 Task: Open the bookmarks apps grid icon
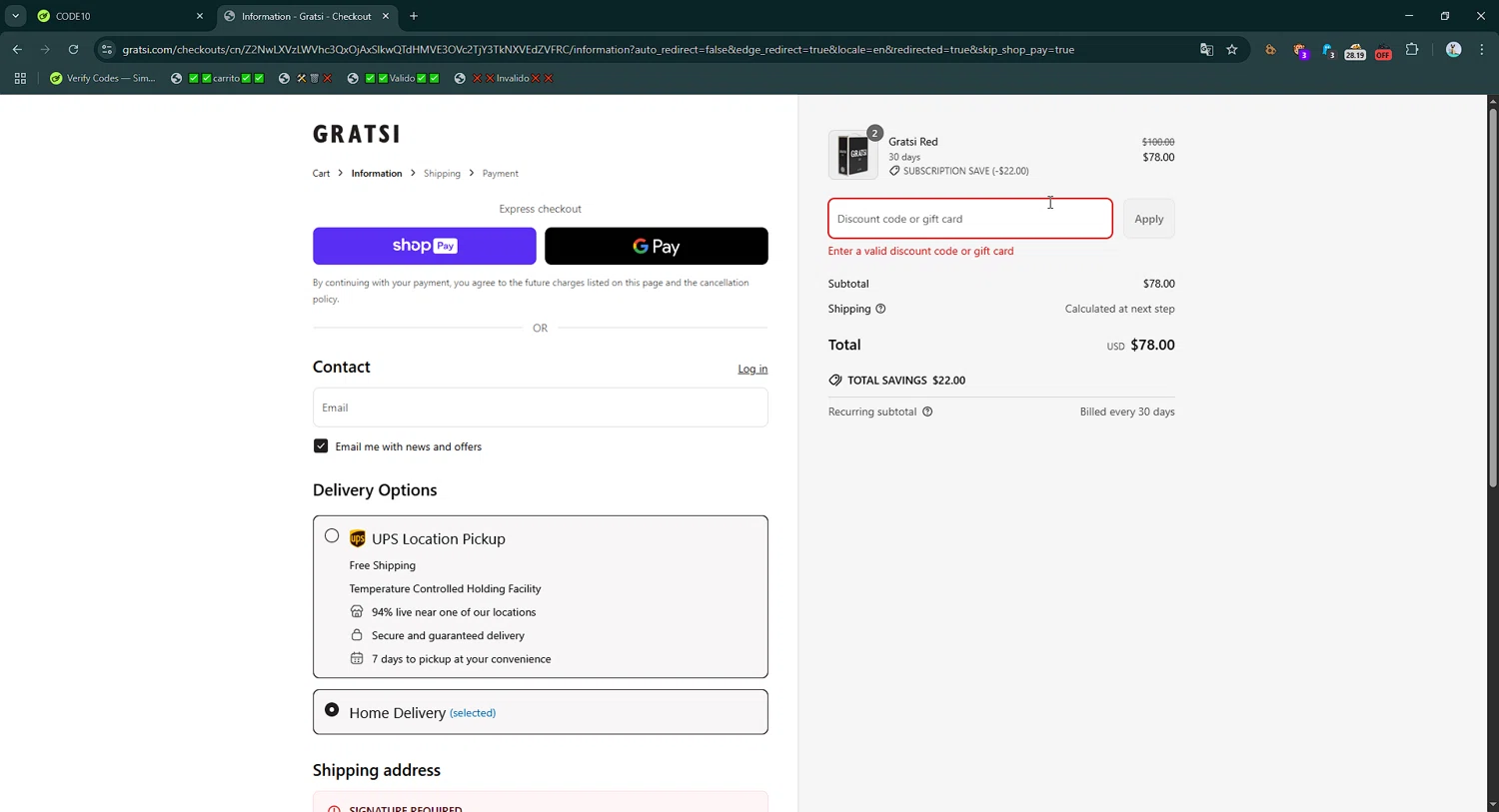(19, 78)
